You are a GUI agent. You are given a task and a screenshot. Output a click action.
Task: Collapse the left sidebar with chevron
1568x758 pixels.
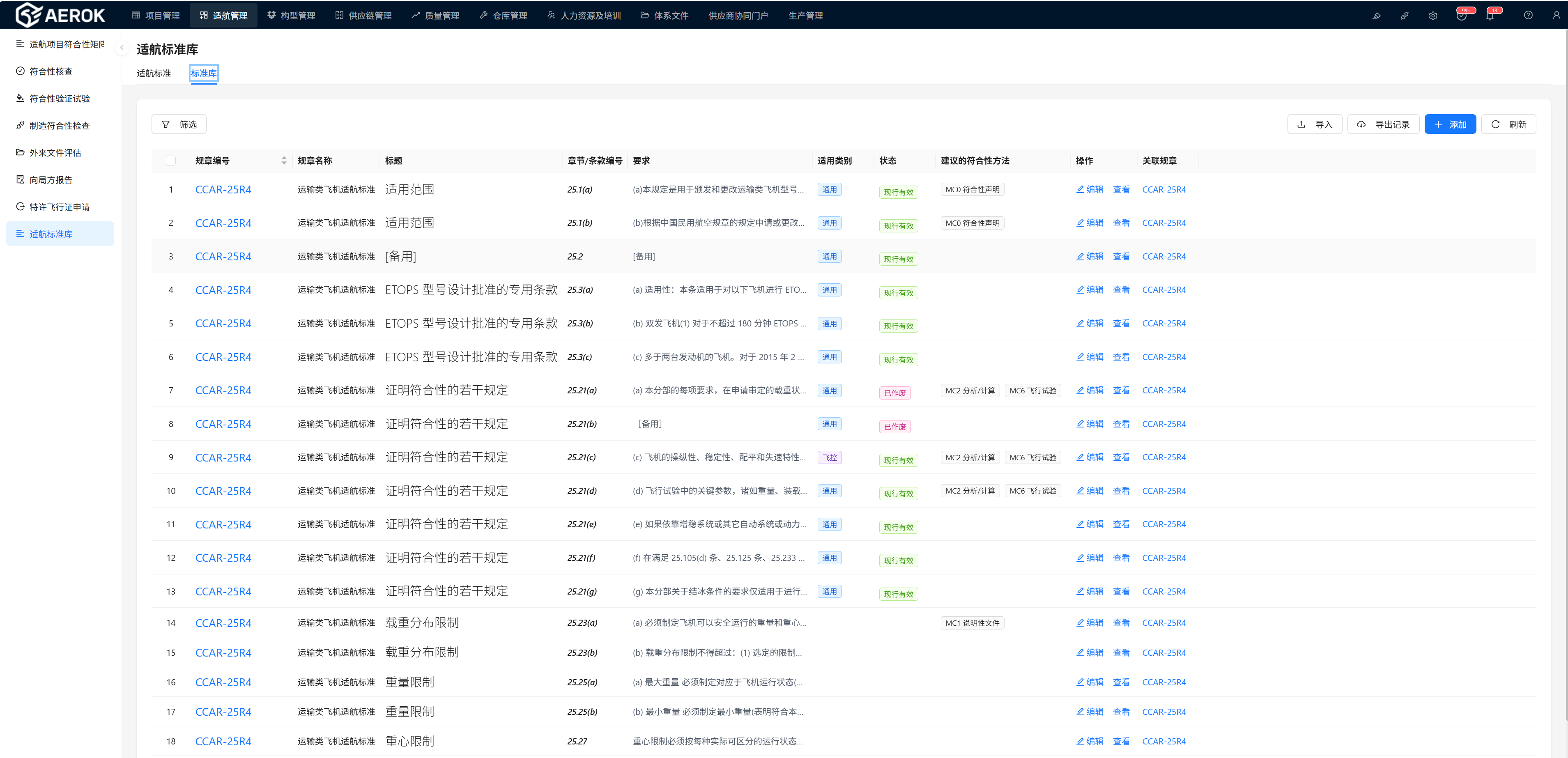pyautogui.click(x=122, y=48)
